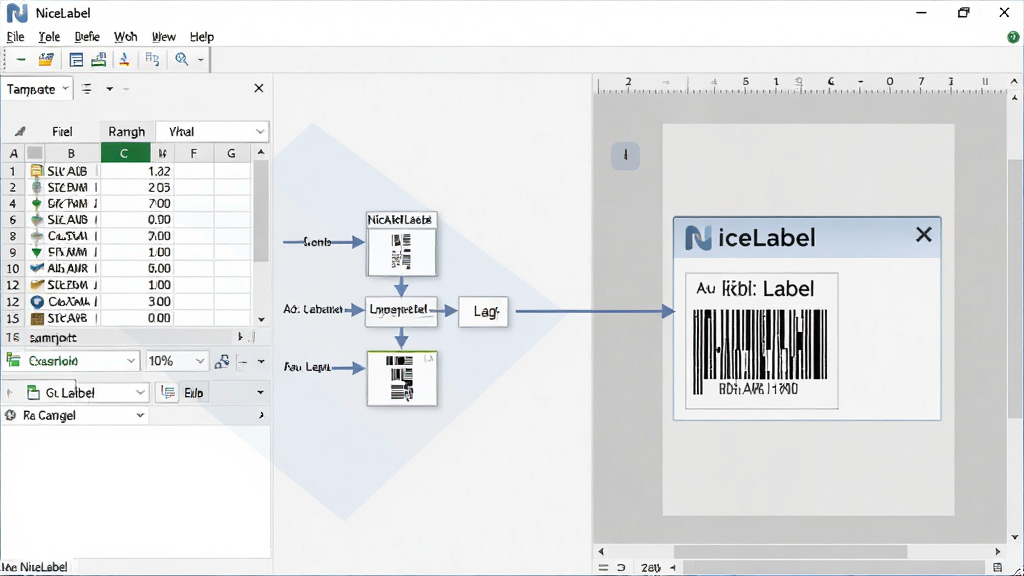Click the NiceLabel logo in the title bar

point(17,13)
